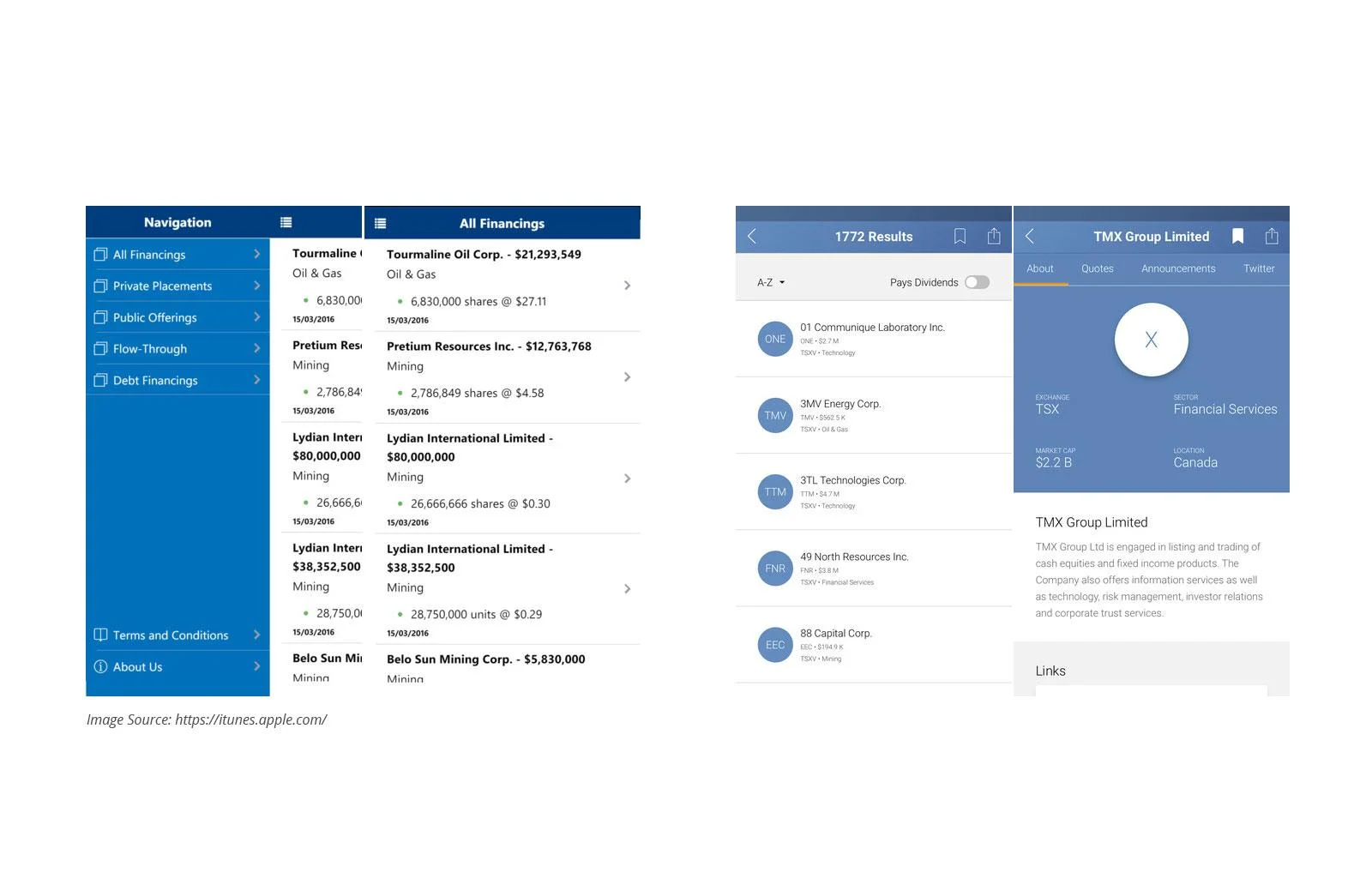The width and height of the screenshot is (1372, 885).
Task: Click '26,666,666 shares @ $0.30' detail
Action: pyautogui.click(x=480, y=504)
